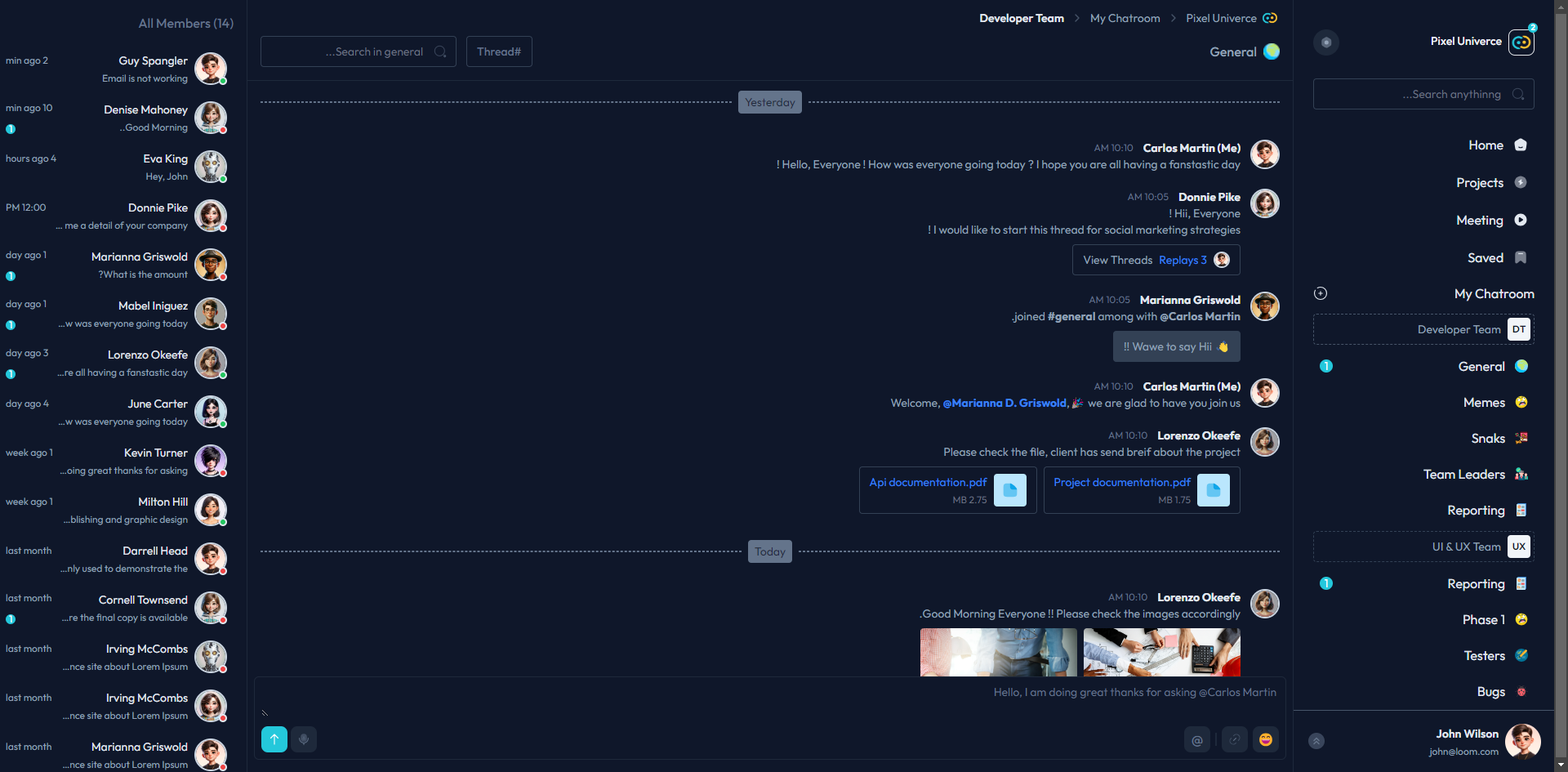
Task: Click View Threads Replays 3 button
Action: point(1156,260)
